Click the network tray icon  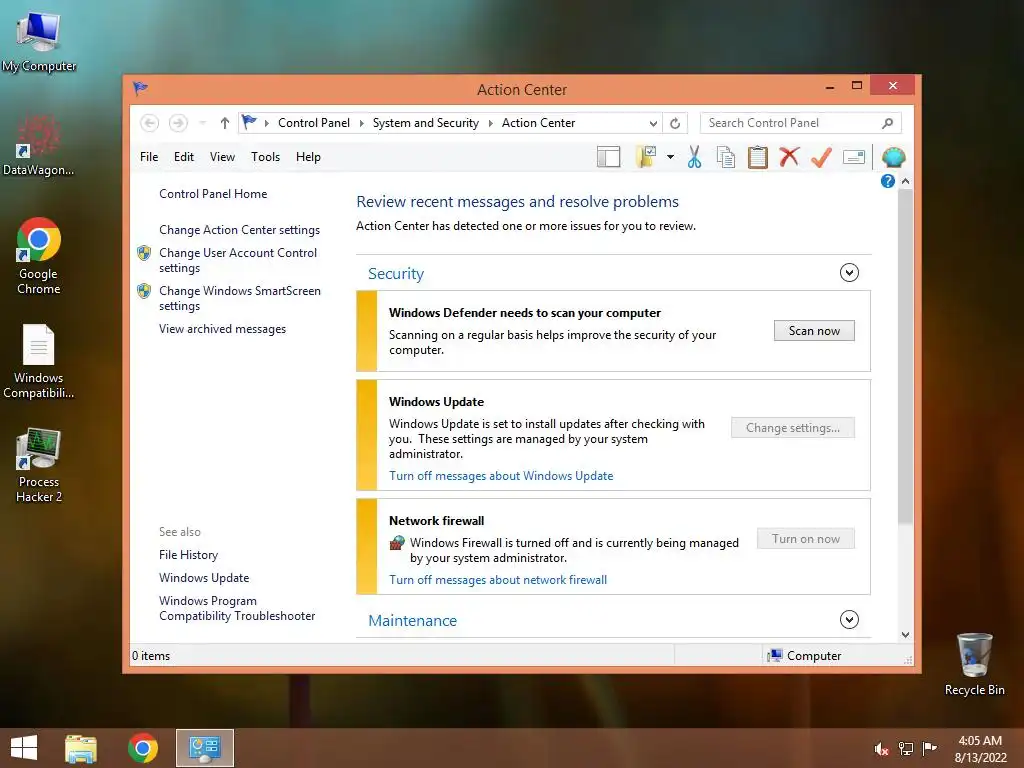click(x=906, y=748)
